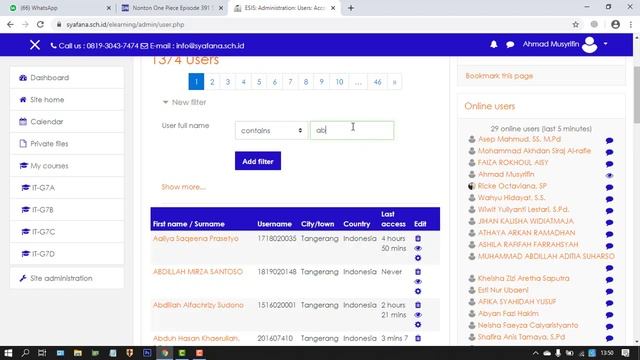This screenshot has height=360, width=640.
Task: Open My courses in side navigation
Action: [x=67, y=166]
